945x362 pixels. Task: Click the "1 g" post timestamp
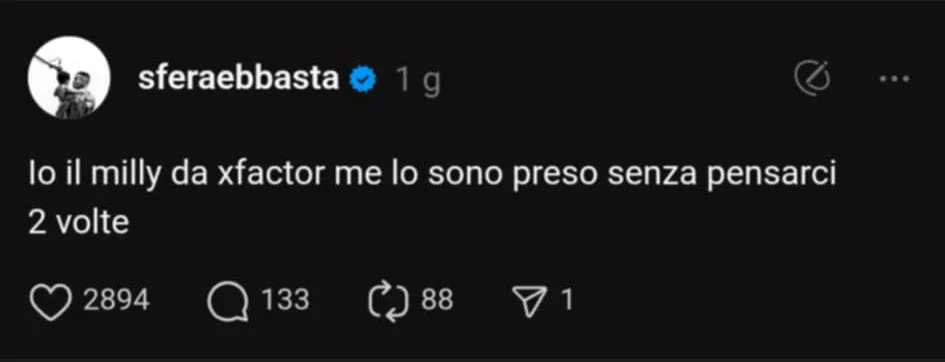click(x=418, y=81)
